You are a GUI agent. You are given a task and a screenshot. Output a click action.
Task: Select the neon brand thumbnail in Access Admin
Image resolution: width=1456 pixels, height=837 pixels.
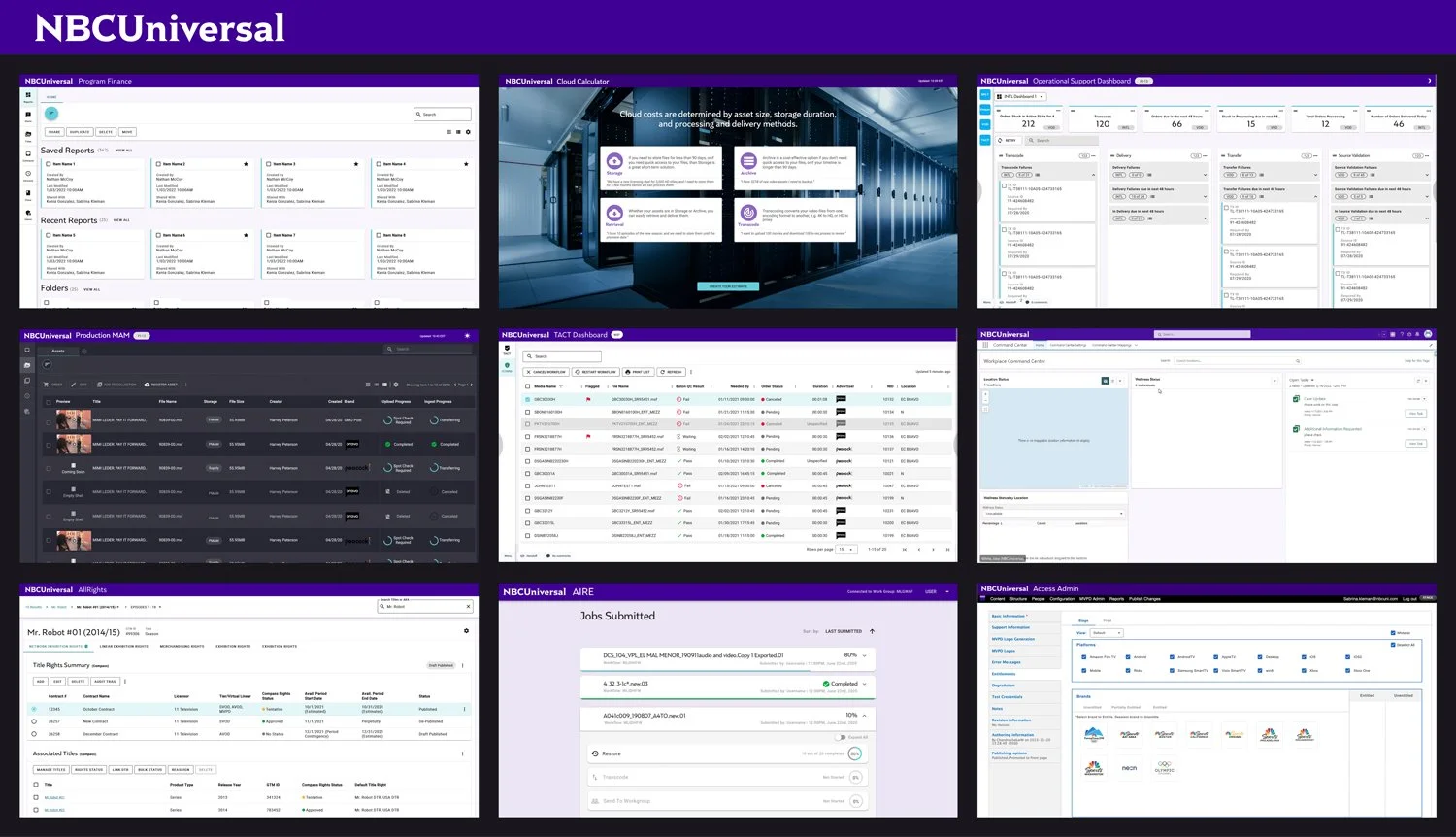click(x=1129, y=768)
